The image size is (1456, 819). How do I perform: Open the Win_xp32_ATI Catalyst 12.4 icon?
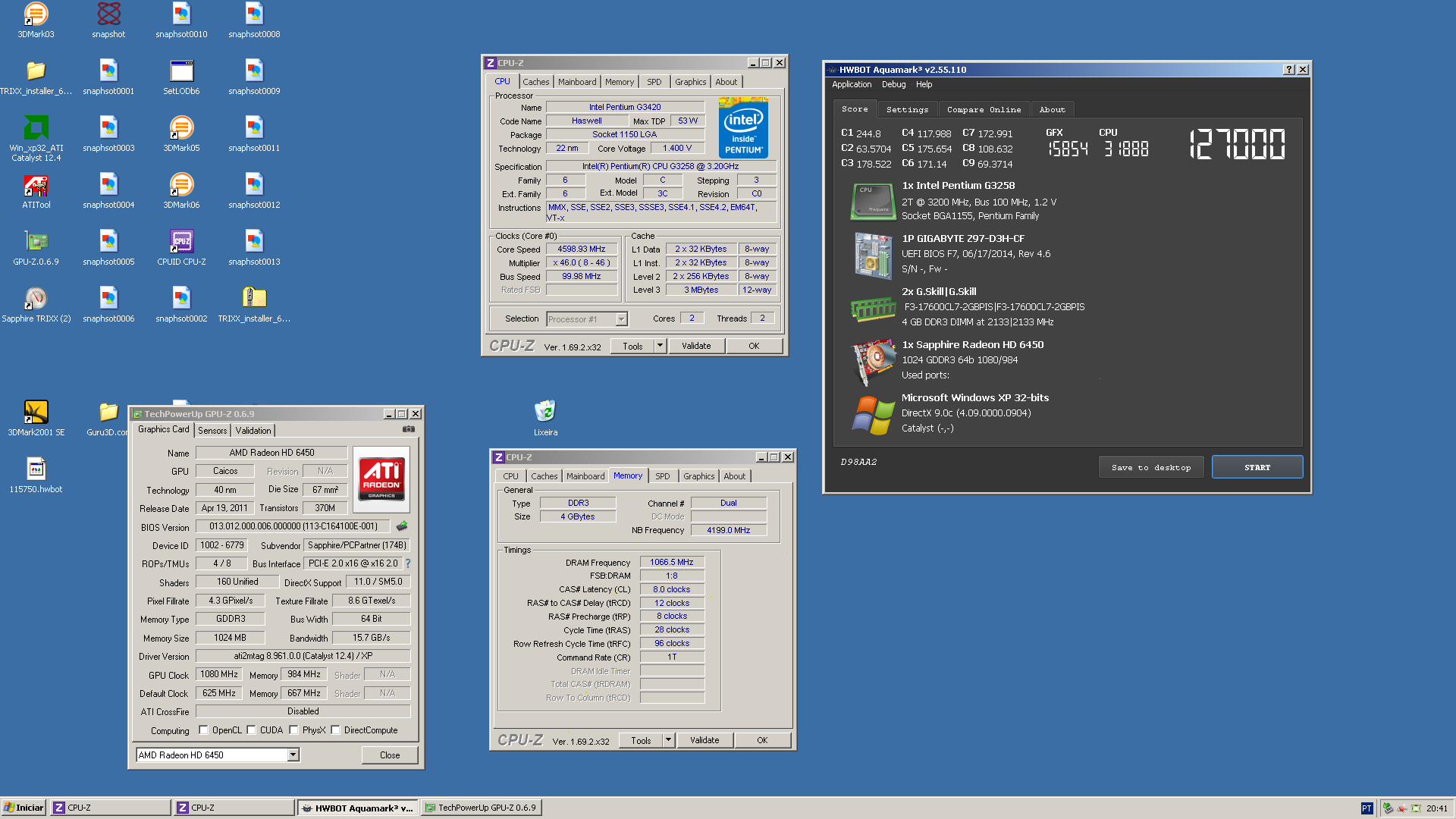36,127
